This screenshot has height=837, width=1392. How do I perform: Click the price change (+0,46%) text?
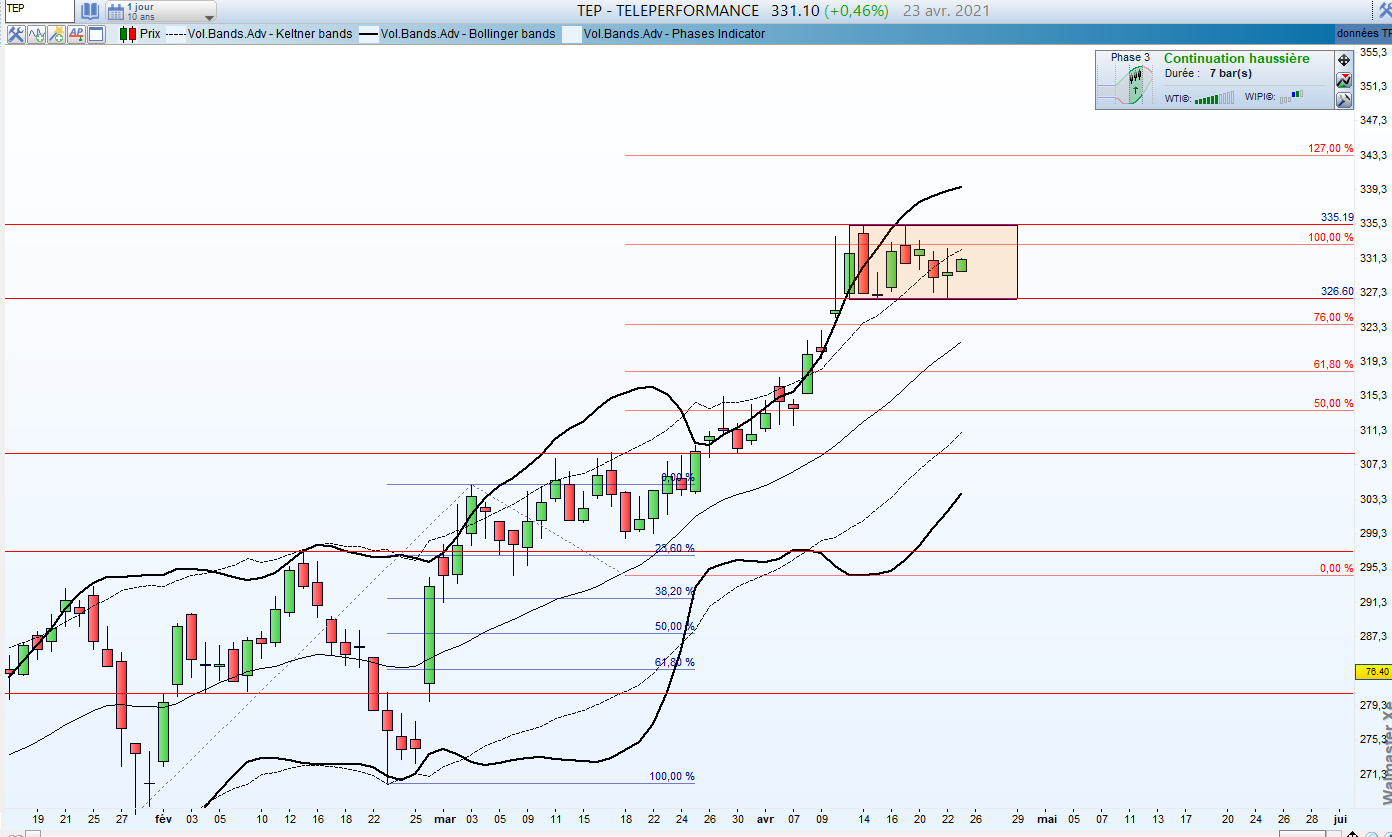[858, 11]
